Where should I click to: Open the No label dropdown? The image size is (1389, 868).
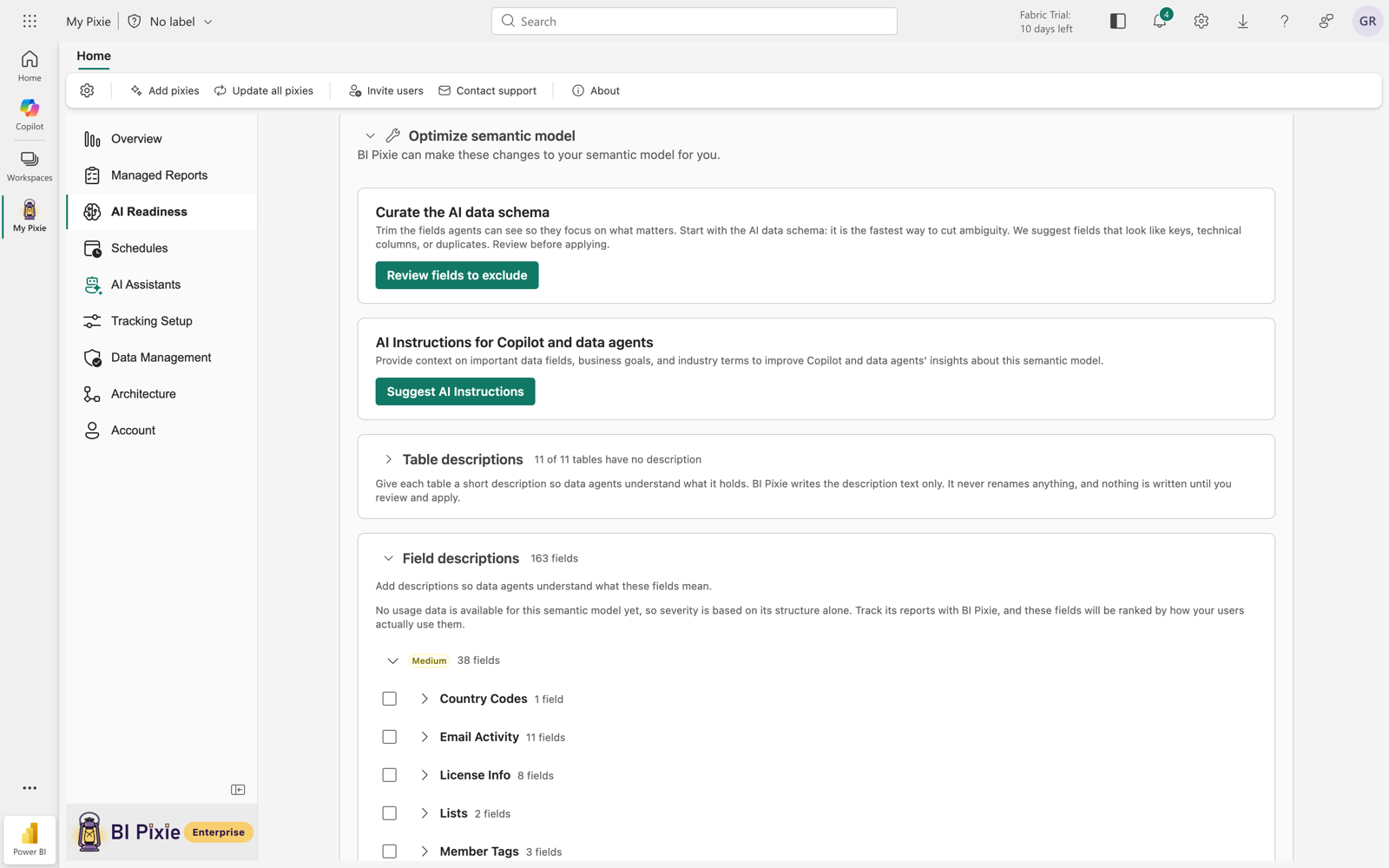point(181,21)
